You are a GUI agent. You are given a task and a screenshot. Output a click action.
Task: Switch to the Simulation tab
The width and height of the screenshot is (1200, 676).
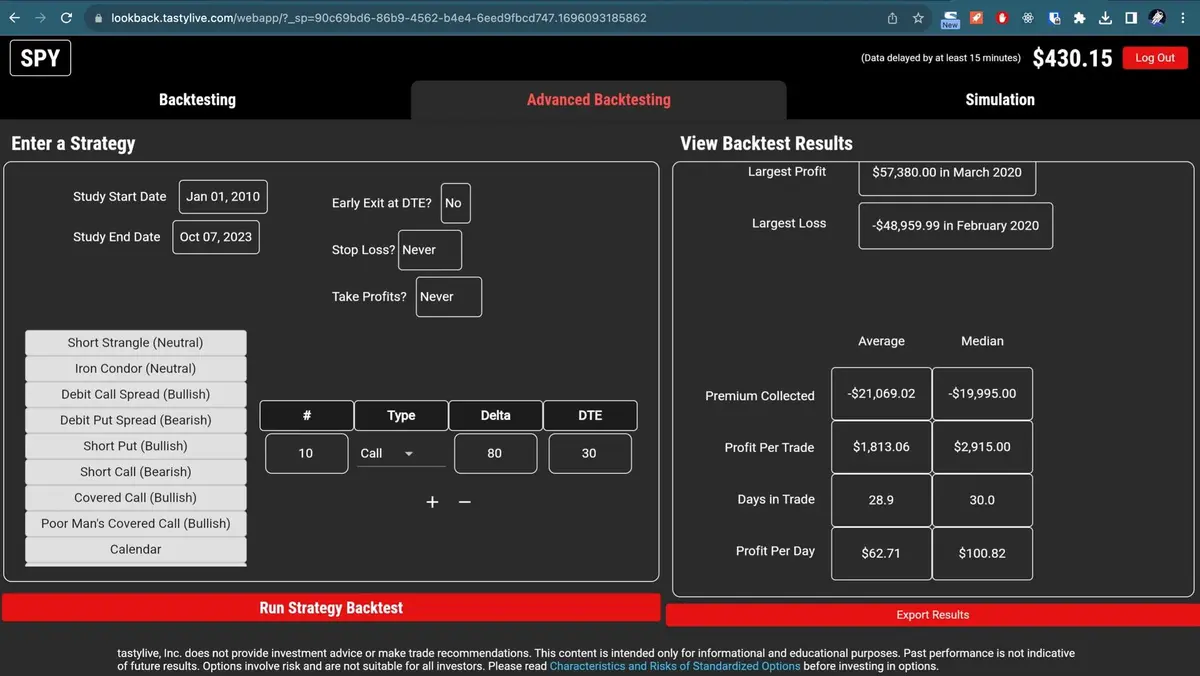pos(999,100)
